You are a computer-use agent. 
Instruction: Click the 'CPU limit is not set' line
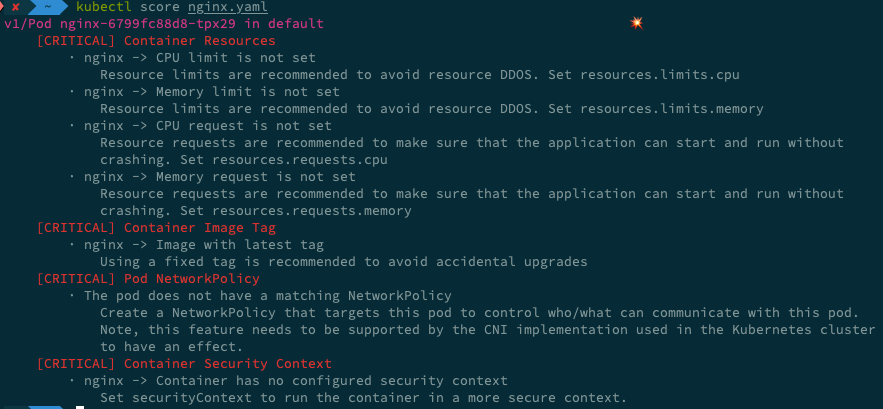pos(207,58)
